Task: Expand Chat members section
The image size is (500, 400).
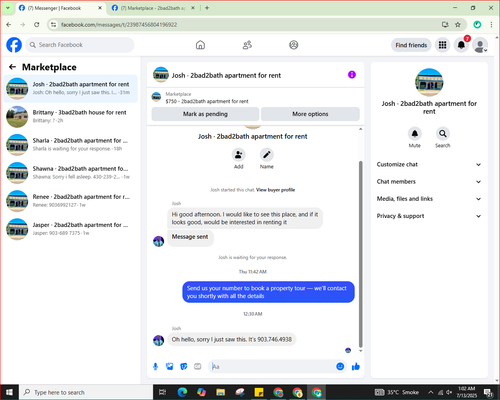Action: coord(429,182)
